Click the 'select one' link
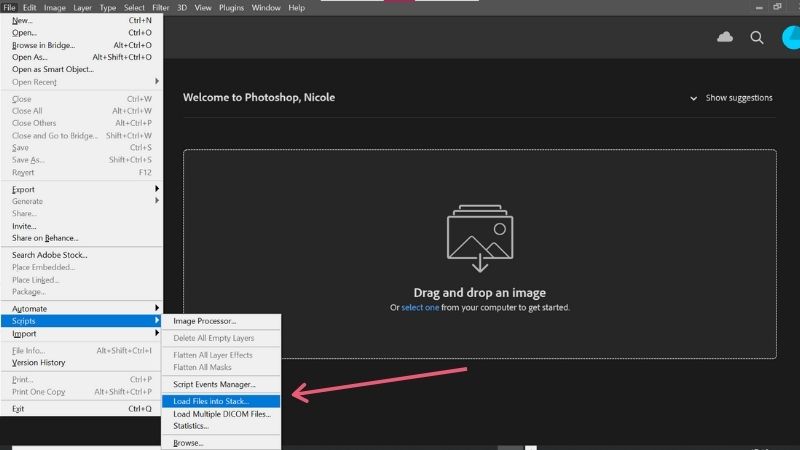The height and width of the screenshot is (450, 800). (x=420, y=307)
